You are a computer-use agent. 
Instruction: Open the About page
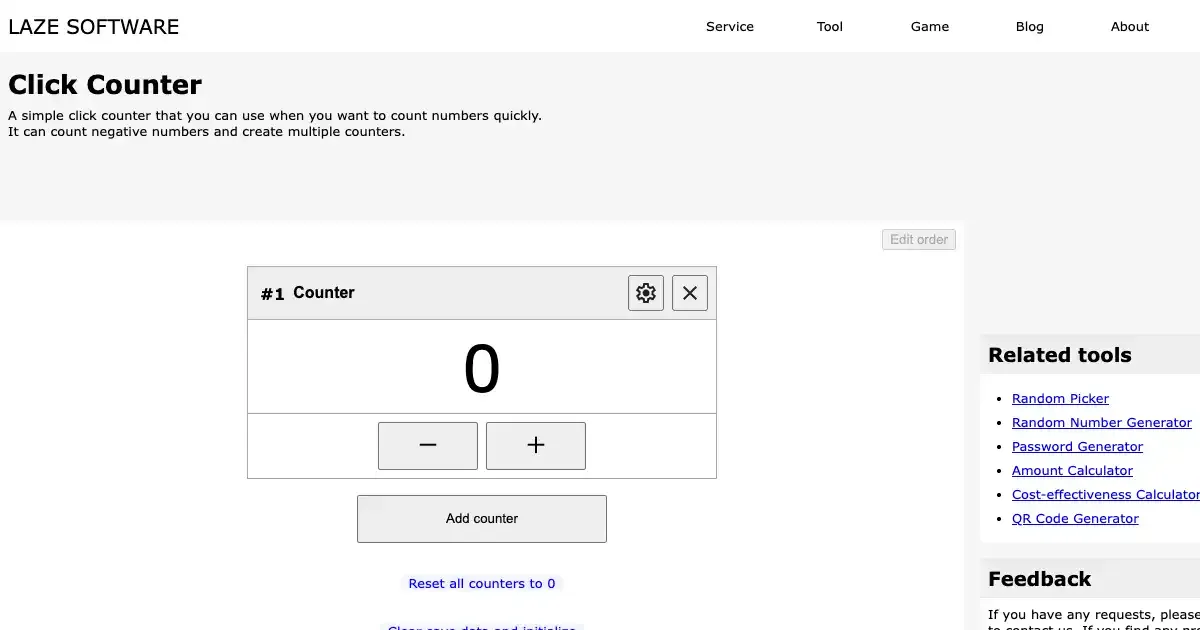click(x=1130, y=27)
